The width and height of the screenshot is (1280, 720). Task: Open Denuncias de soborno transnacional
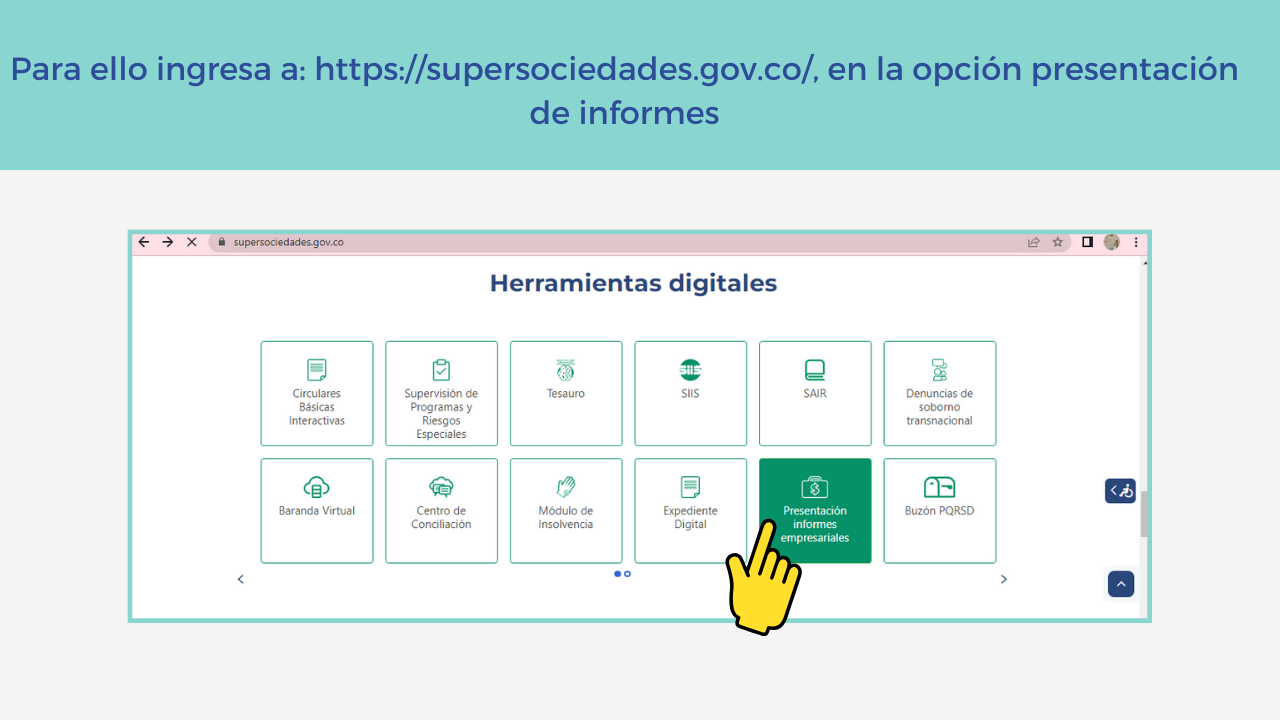pyautogui.click(x=939, y=393)
